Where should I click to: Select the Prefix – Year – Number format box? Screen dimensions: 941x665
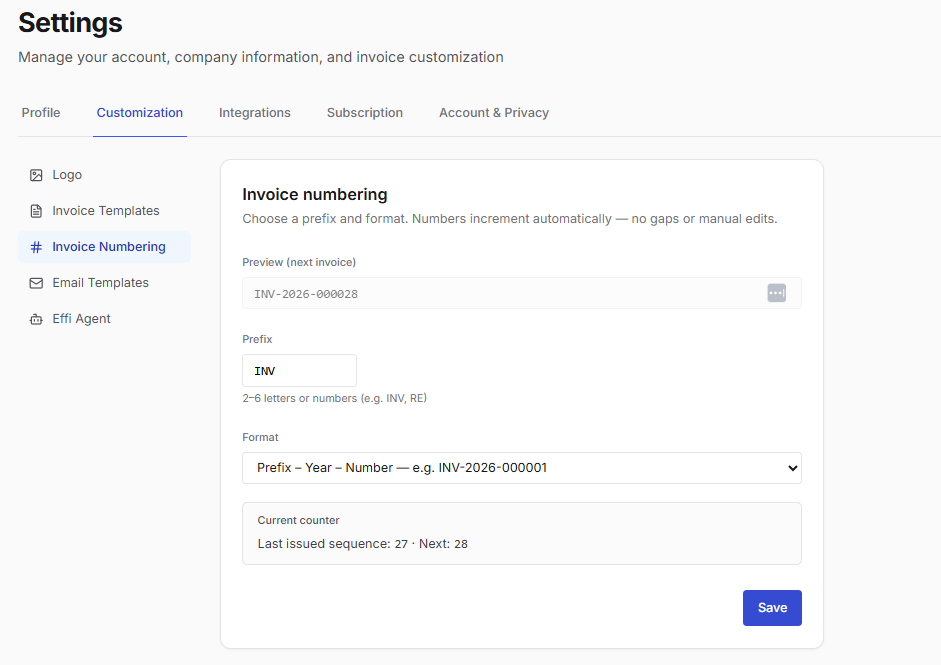coord(522,468)
